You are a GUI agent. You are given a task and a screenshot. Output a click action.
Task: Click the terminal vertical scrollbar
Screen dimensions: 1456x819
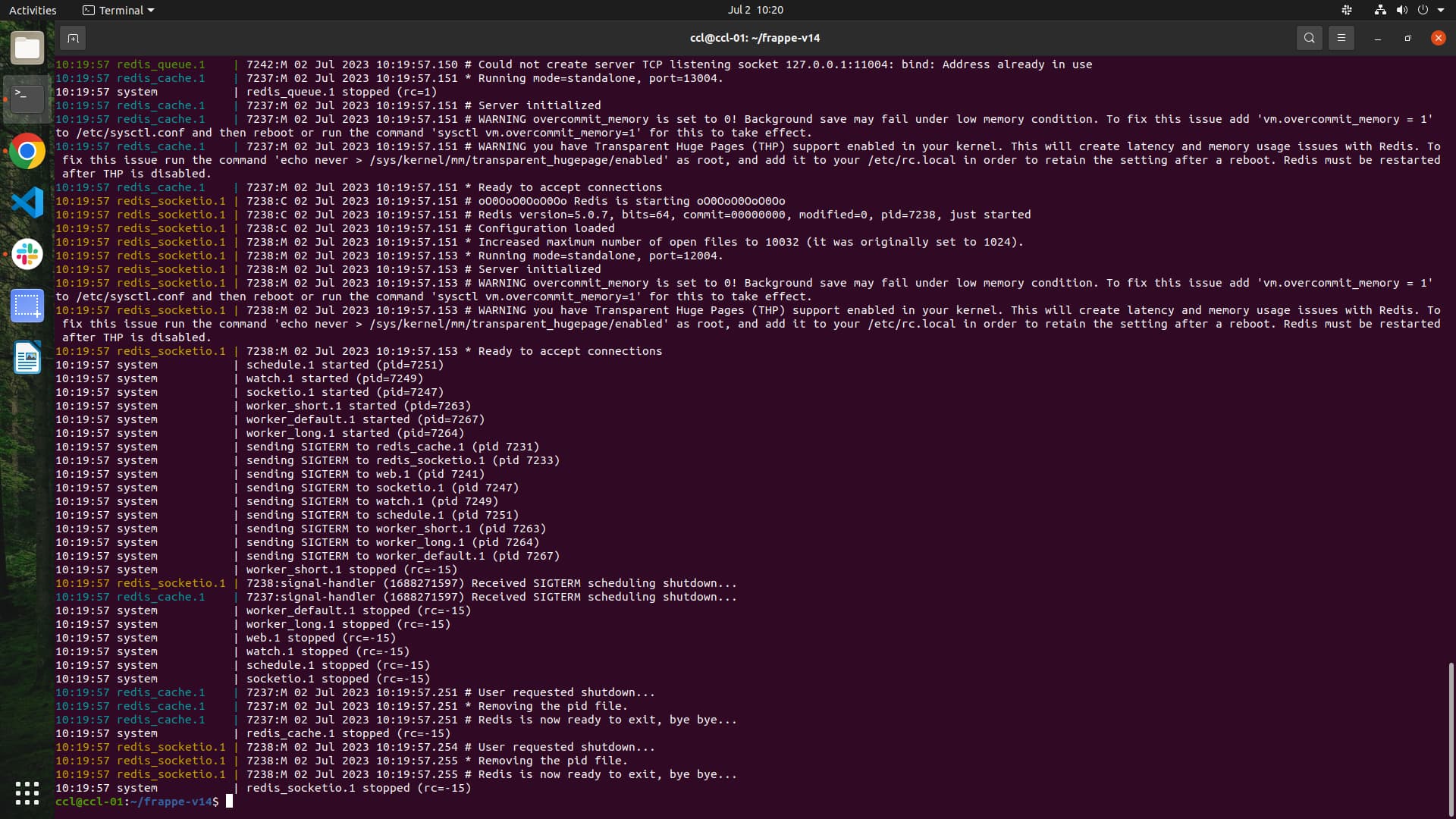pyautogui.click(x=1450, y=739)
